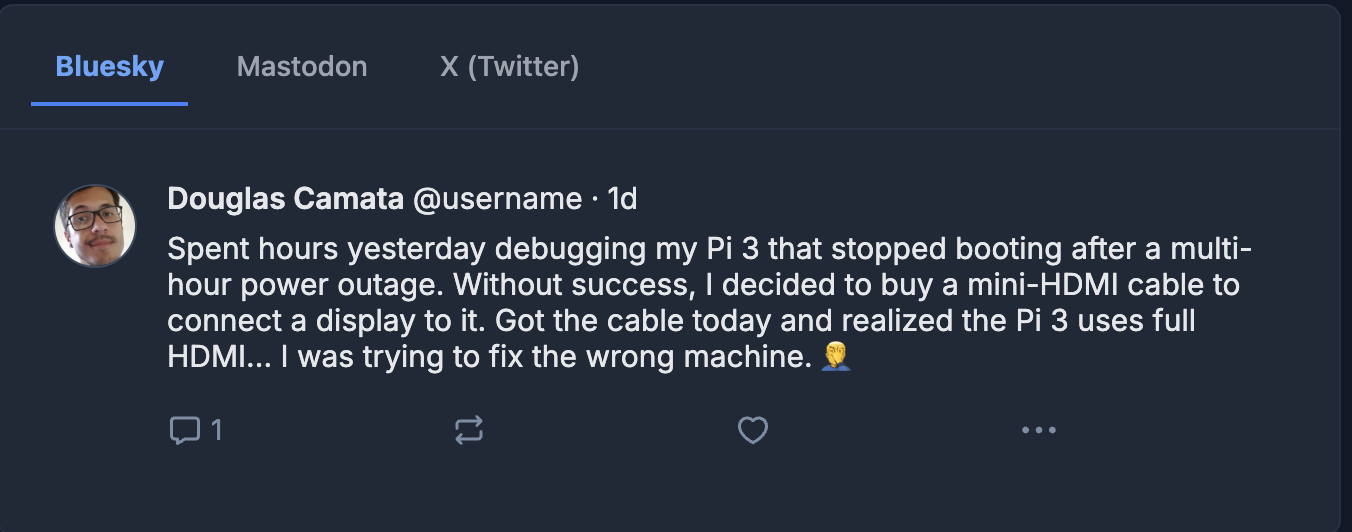This screenshot has height=532, width=1352.
Task: Click the reply count number 1
Action: pos(216,431)
